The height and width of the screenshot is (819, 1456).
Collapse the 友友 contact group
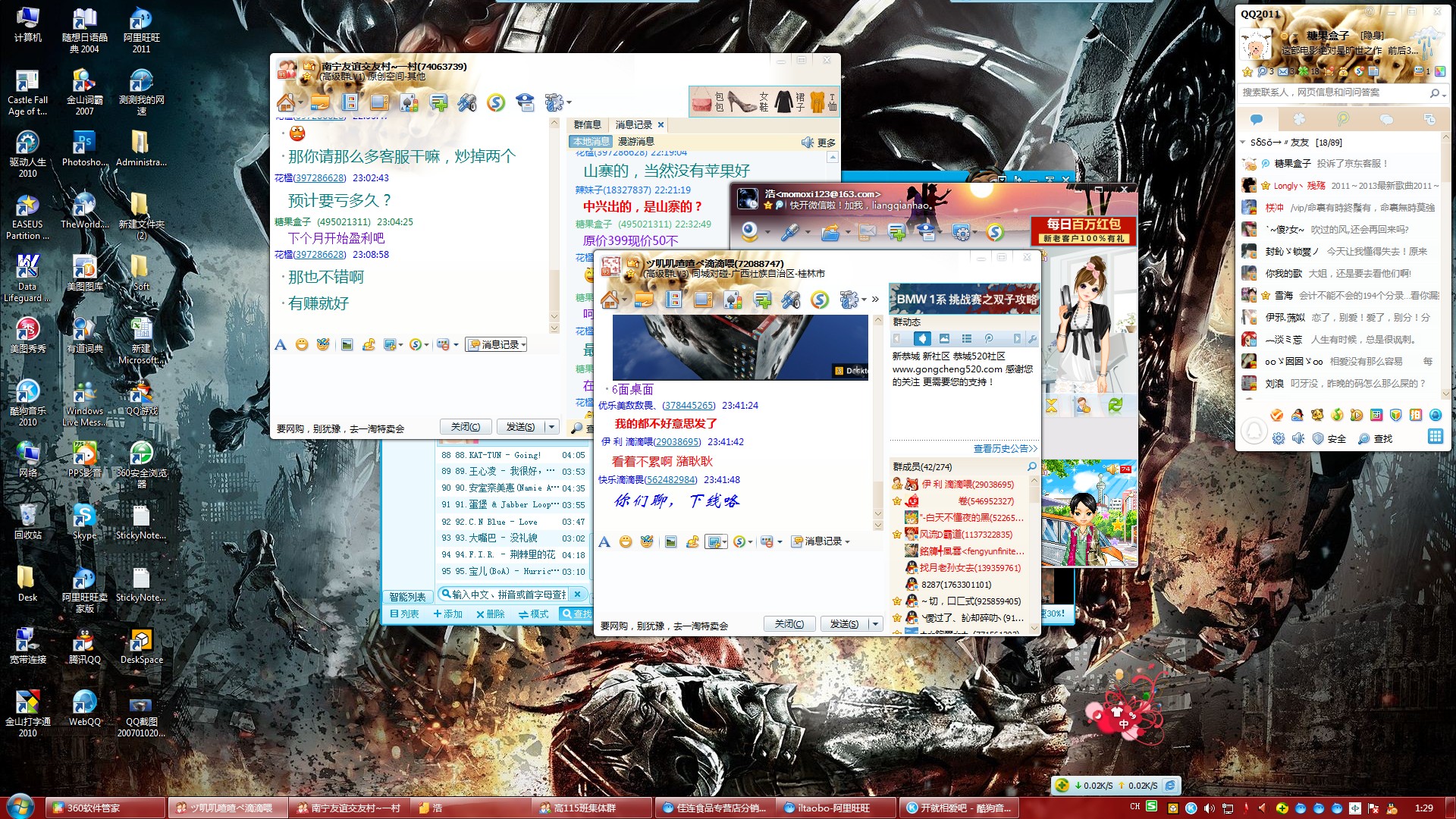(1243, 143)
